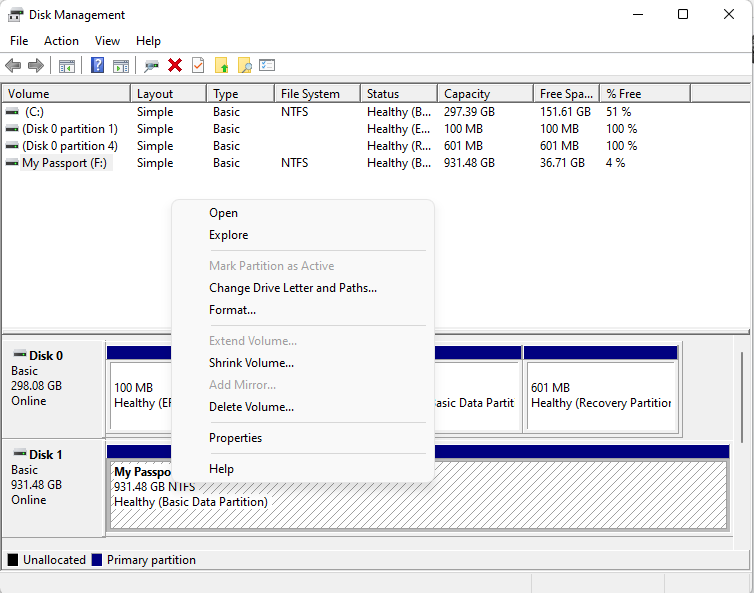Open the File menu
This screenshot has height=593, width=754.
(x=19, y=41)
